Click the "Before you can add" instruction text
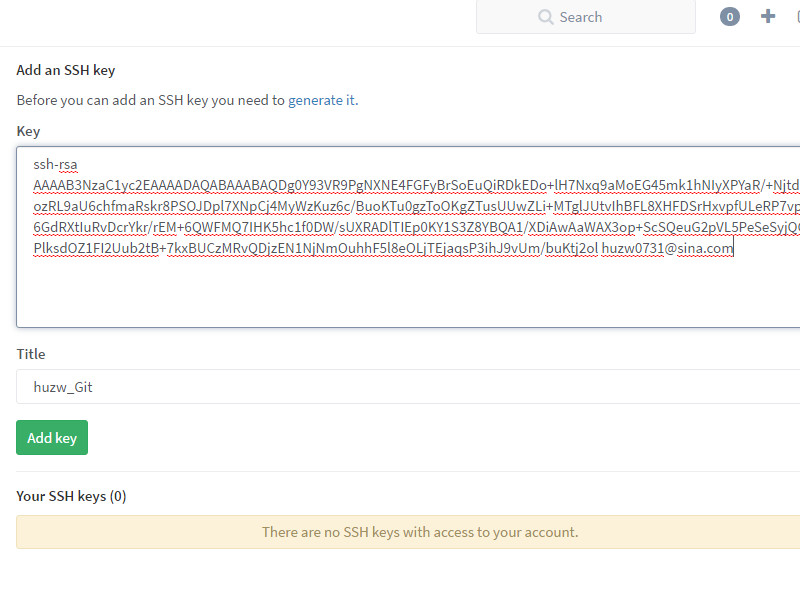The width and height of the screenshot is (800, 600). pyautogui.click(x=150, y=100)
